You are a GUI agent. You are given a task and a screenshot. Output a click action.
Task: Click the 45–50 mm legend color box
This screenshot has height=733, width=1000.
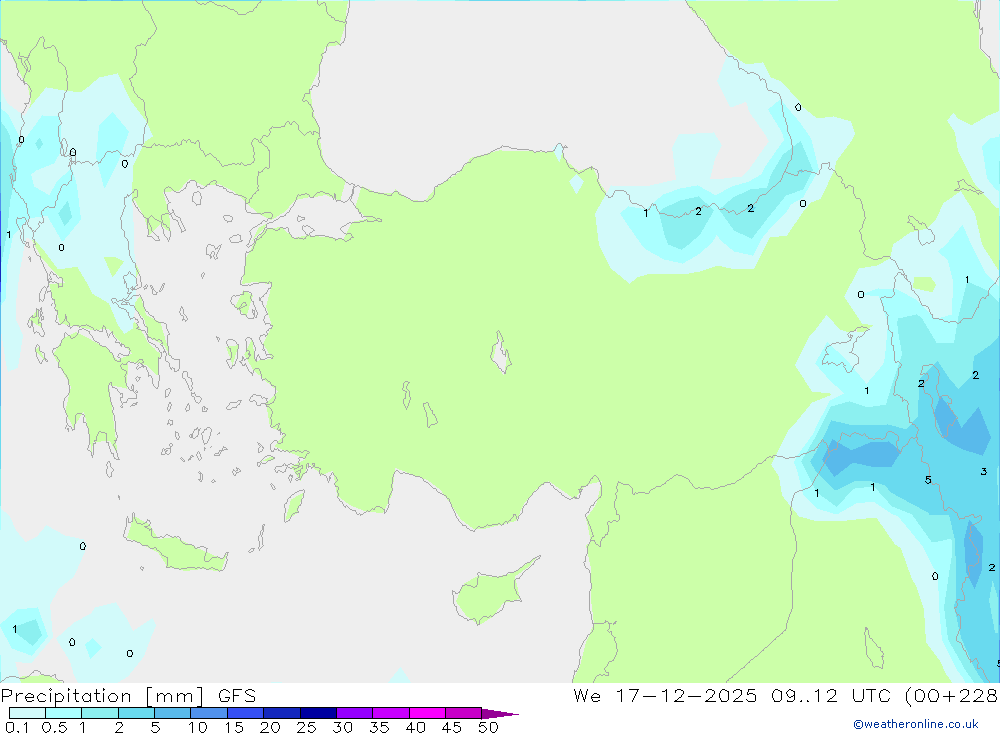(x=464, y=713)
